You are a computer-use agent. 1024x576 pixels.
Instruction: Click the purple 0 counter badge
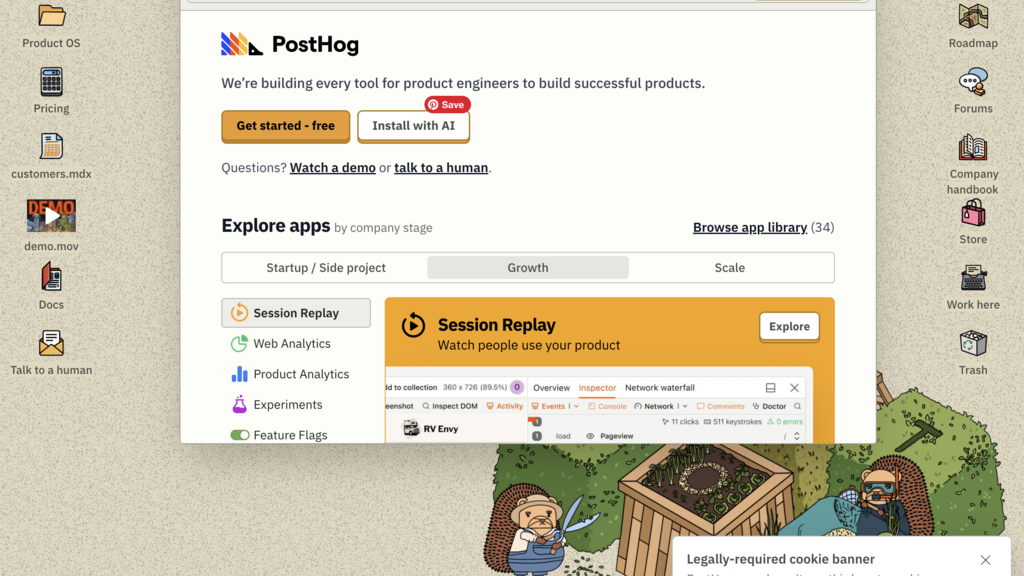pos(517,387)
